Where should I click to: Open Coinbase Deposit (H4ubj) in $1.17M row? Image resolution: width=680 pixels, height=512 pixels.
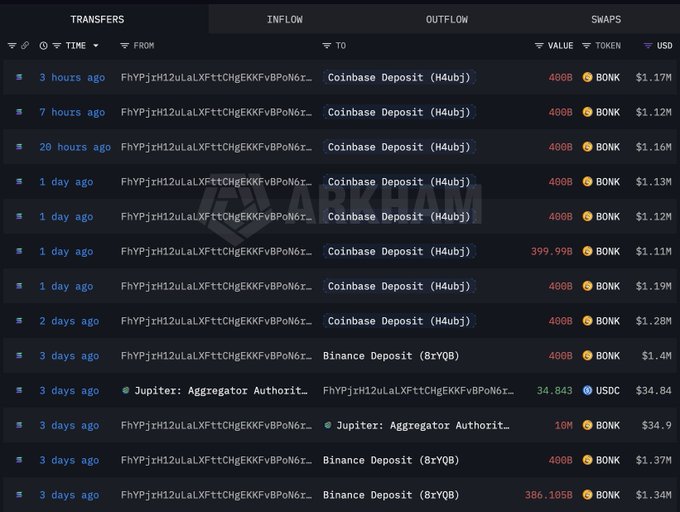pos(399,78)
